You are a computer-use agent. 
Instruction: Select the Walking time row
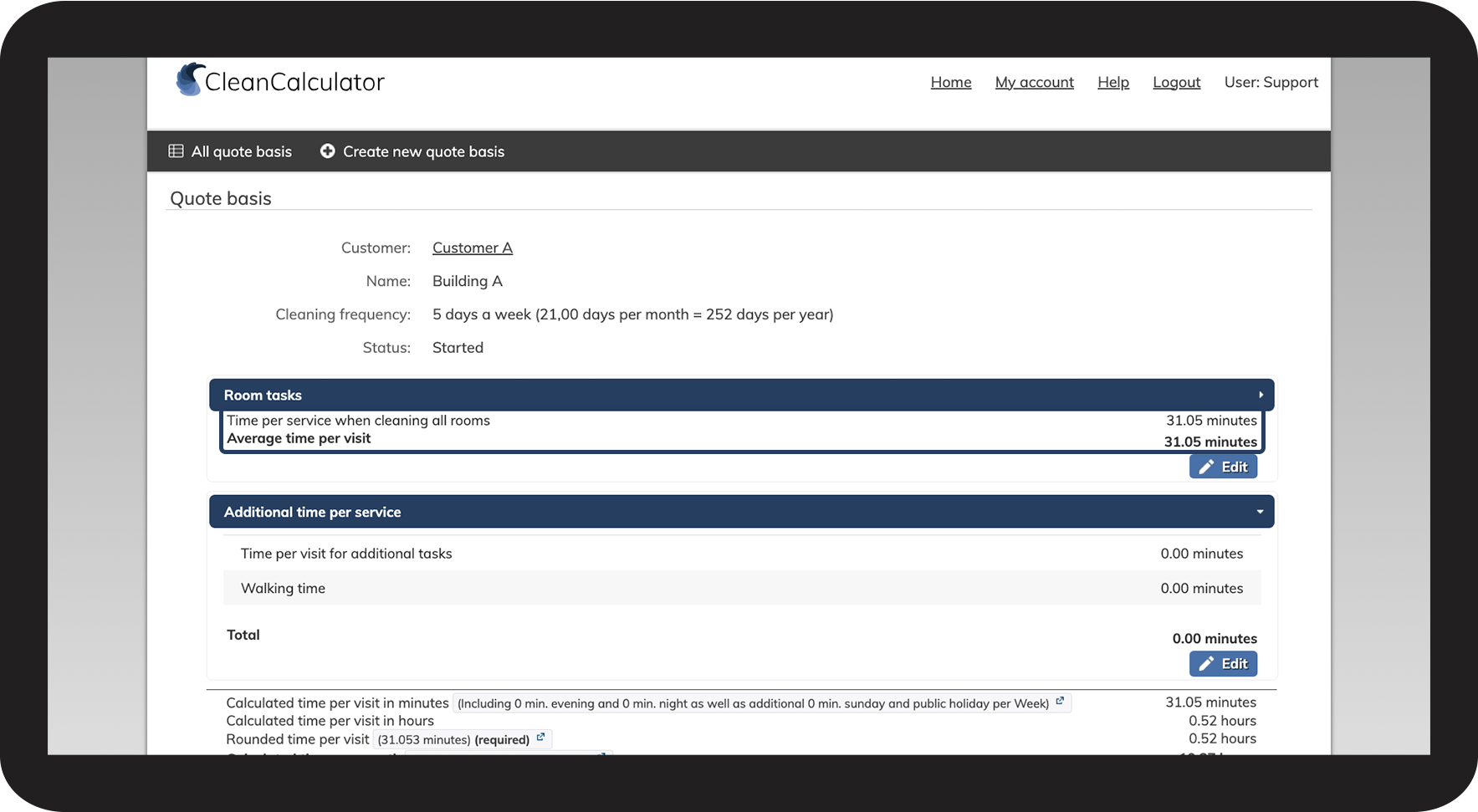click(x=741, y=588)
